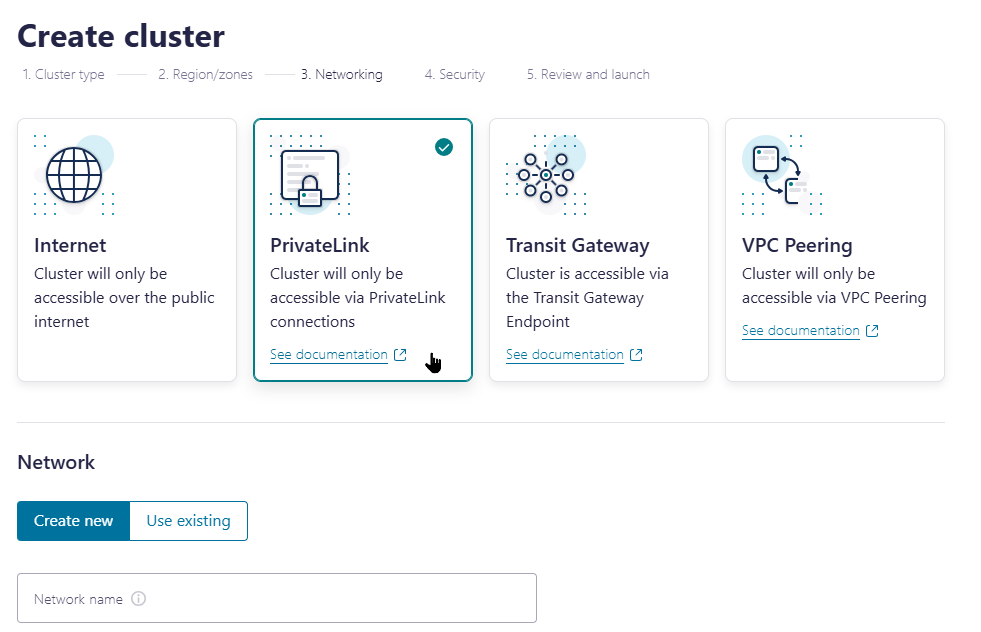The width and height of the screenshot is (981, 632).
Task: Choose the Internet networking card title
Action: click(x=70, y=245)
